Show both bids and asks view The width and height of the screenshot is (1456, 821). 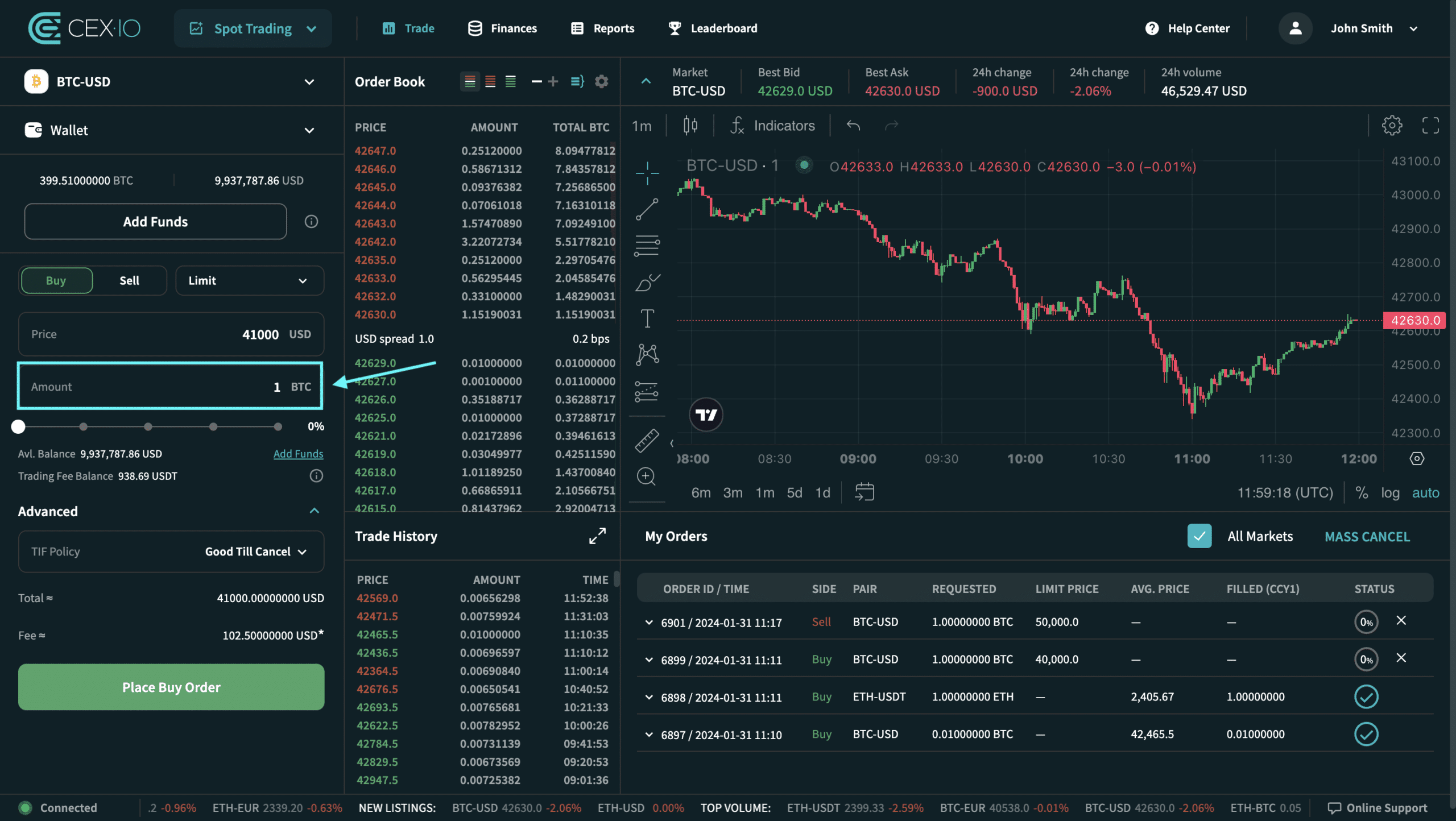pos(470,81)
